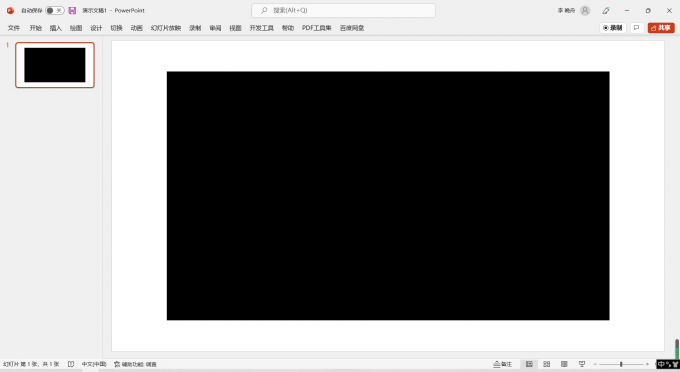Click the IME 中 input indicator
Image resolution: width=680 pixels, height=372 pixels.
point(661,364)
